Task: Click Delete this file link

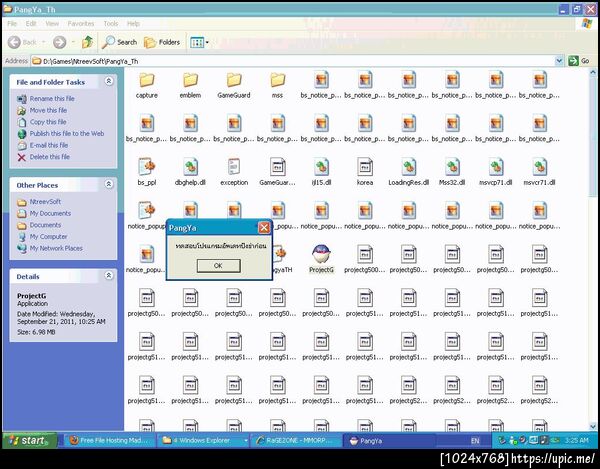Action: 50,157
